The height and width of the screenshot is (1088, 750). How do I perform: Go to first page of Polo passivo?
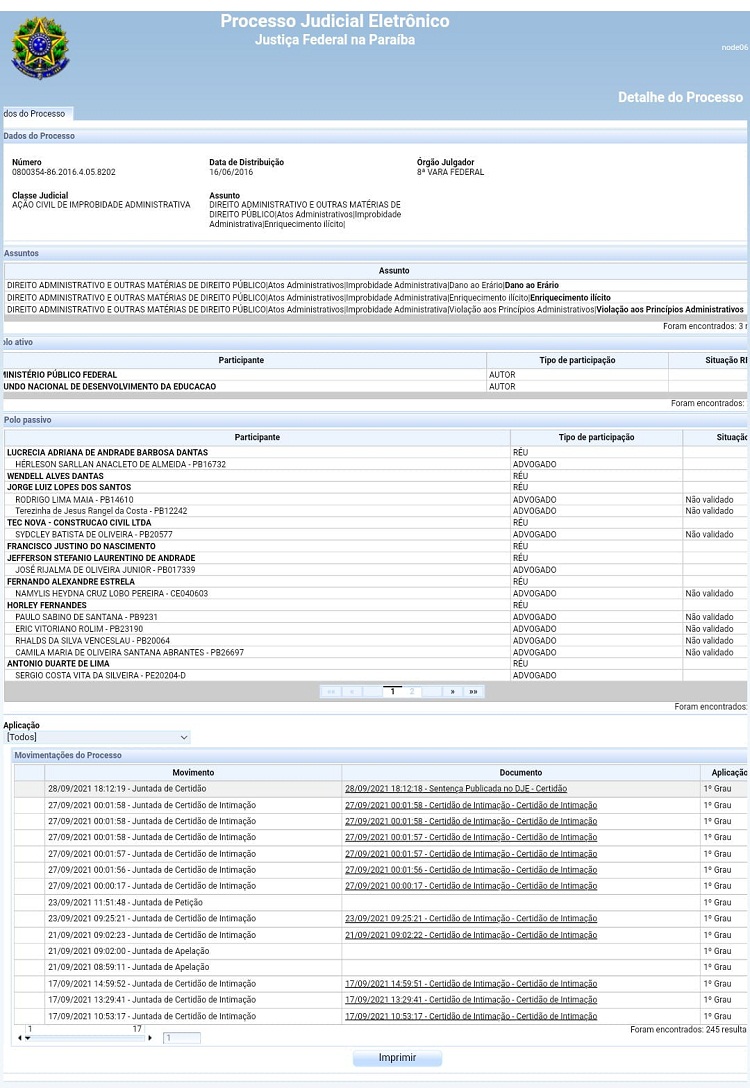coord(331,691)
